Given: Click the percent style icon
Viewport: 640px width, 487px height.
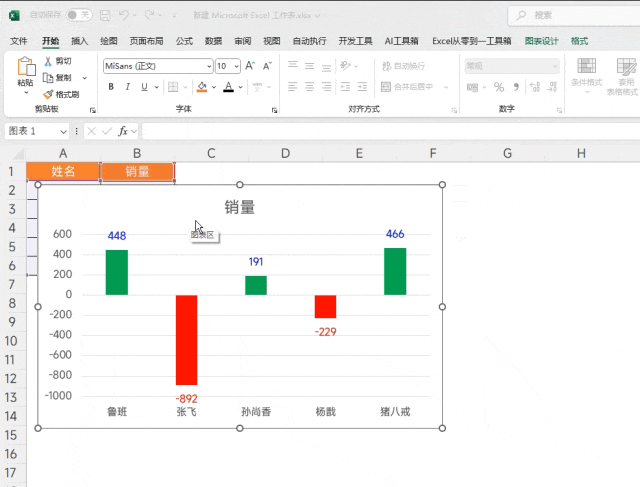Looking at the screenshot, I should (499, 87).
